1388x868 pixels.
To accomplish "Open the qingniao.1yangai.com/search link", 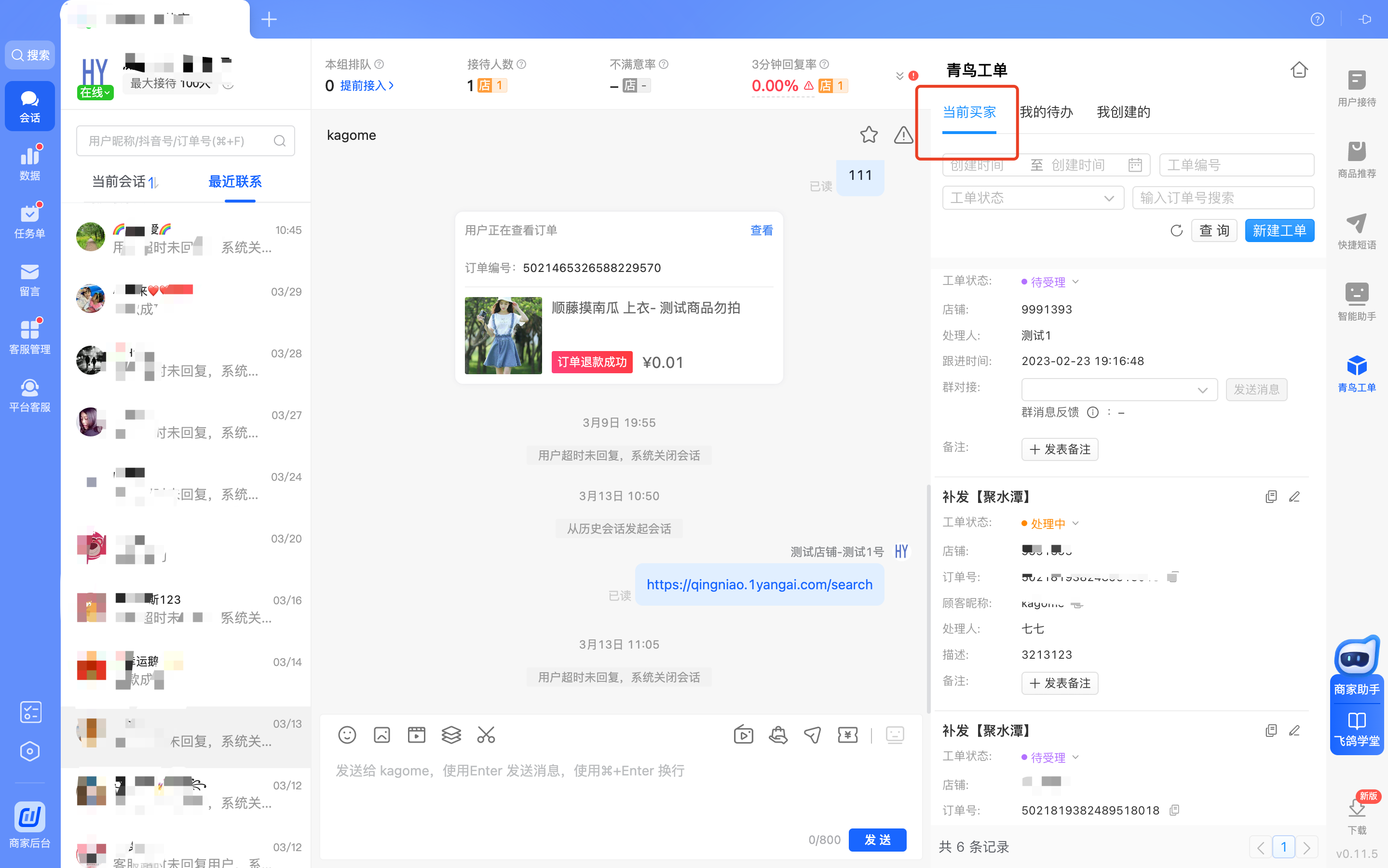I will pos(759,584).
